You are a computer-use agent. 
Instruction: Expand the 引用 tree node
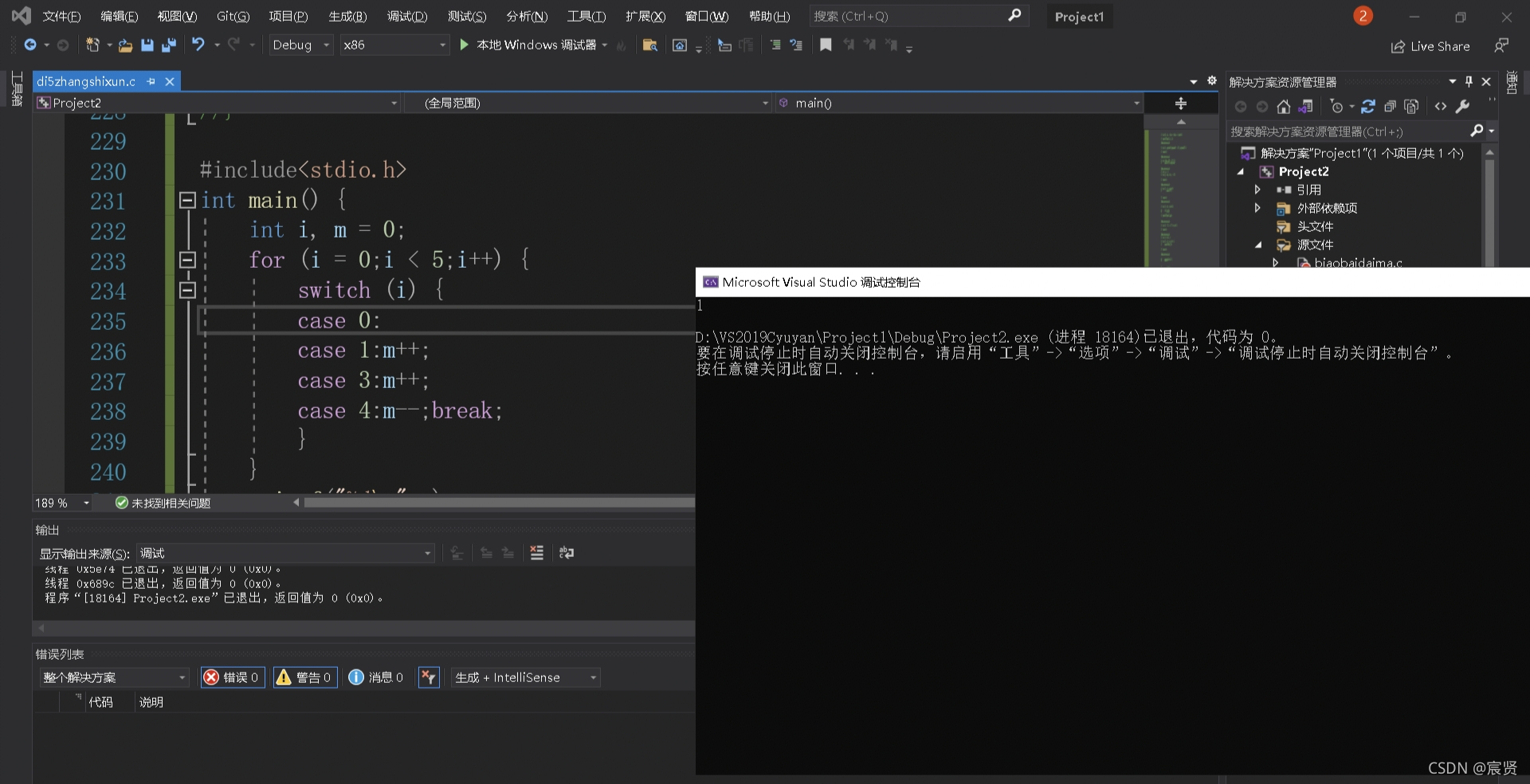click(1257, 190)
